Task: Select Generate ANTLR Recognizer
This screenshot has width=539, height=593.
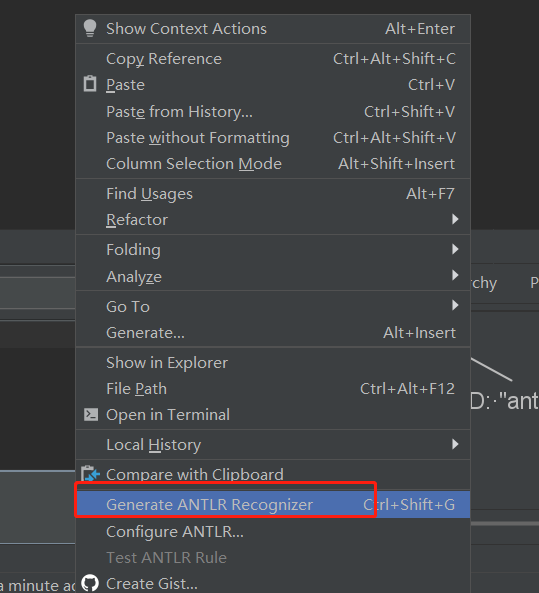Action: coord(273,505)
